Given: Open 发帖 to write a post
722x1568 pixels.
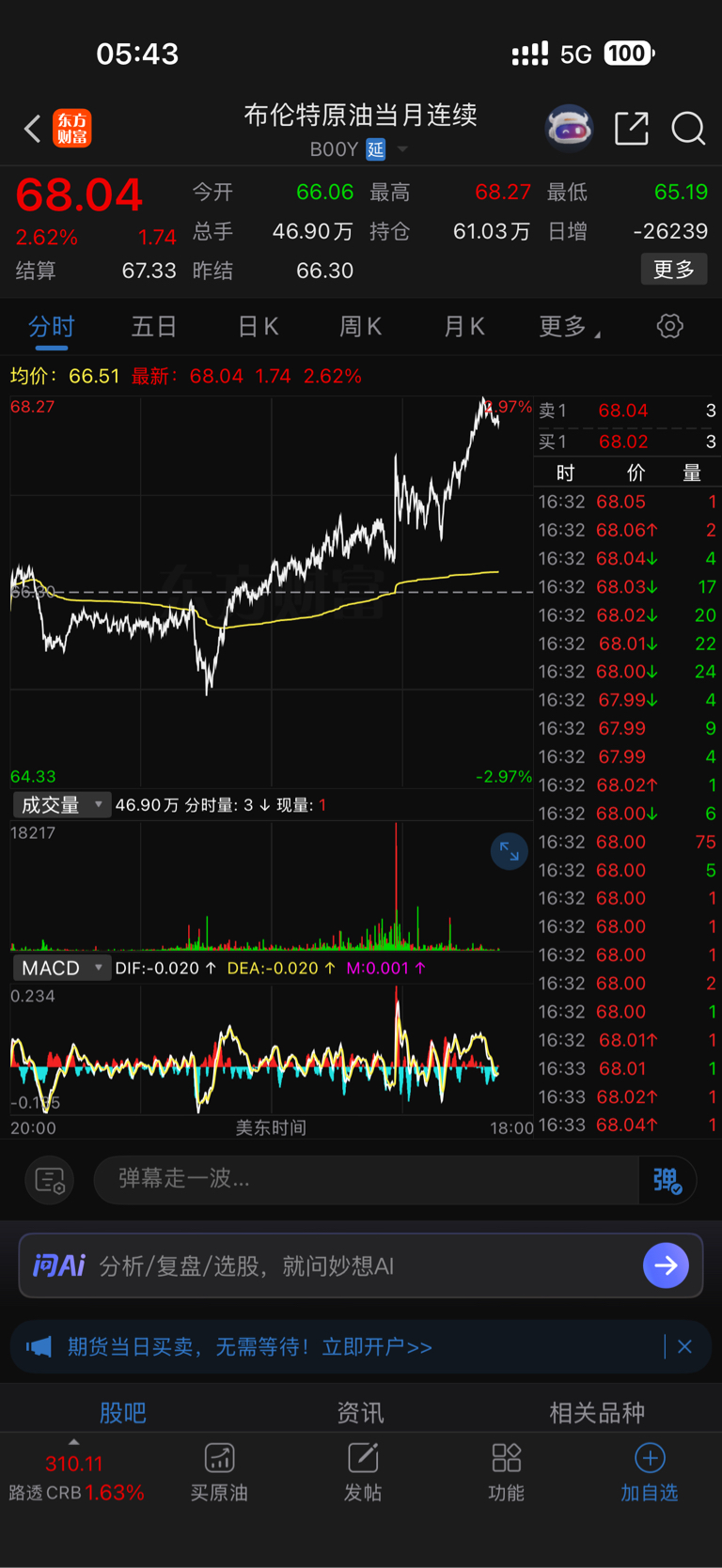Looking at the screenshot, I should coord(363,1472).
